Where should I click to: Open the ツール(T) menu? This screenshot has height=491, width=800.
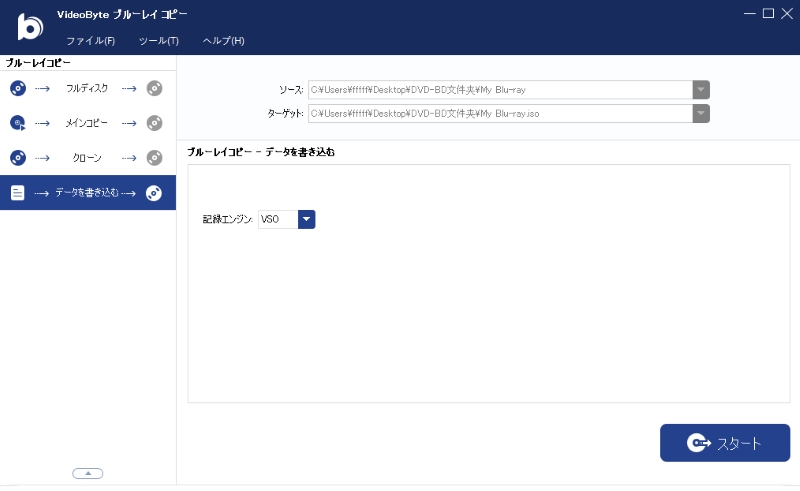158,41
